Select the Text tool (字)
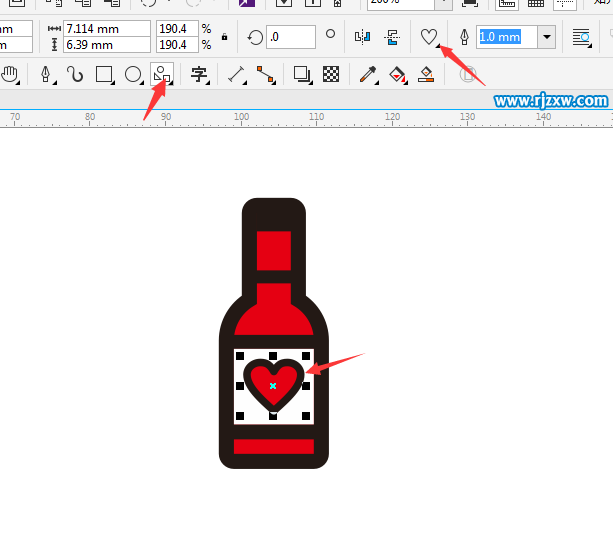 pos(199,74)
